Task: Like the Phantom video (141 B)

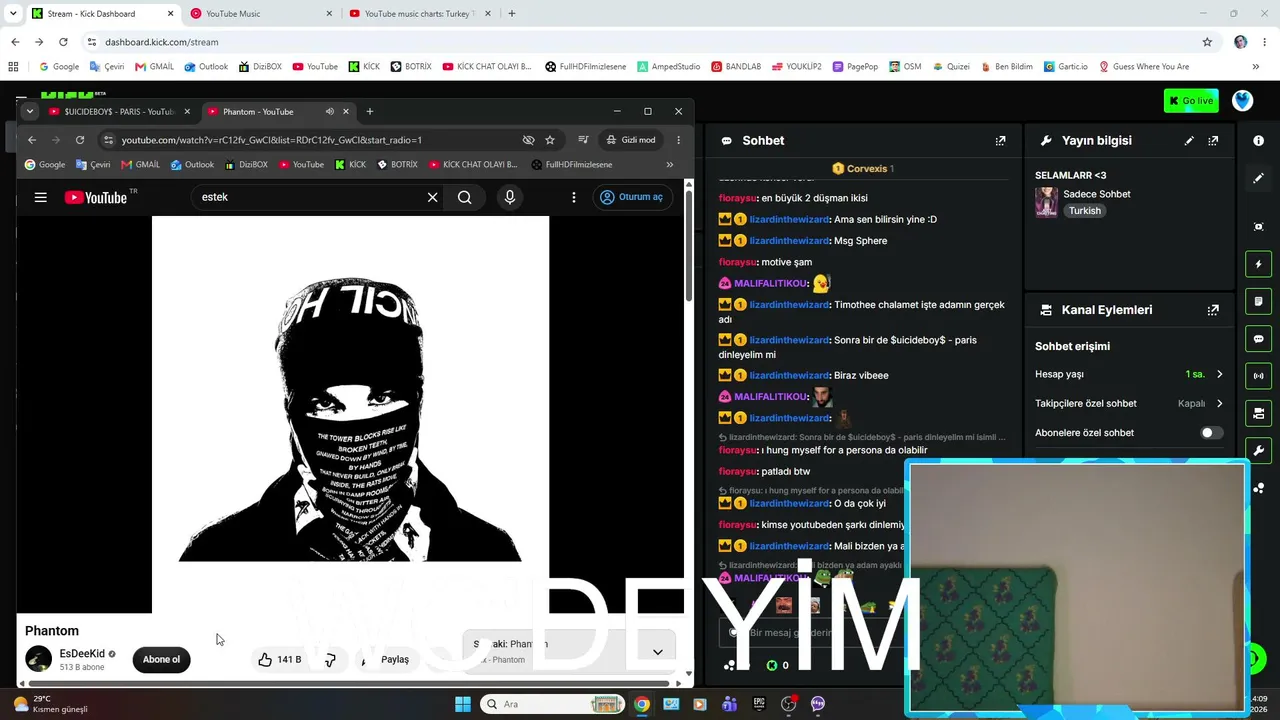Action: (279, 659)
